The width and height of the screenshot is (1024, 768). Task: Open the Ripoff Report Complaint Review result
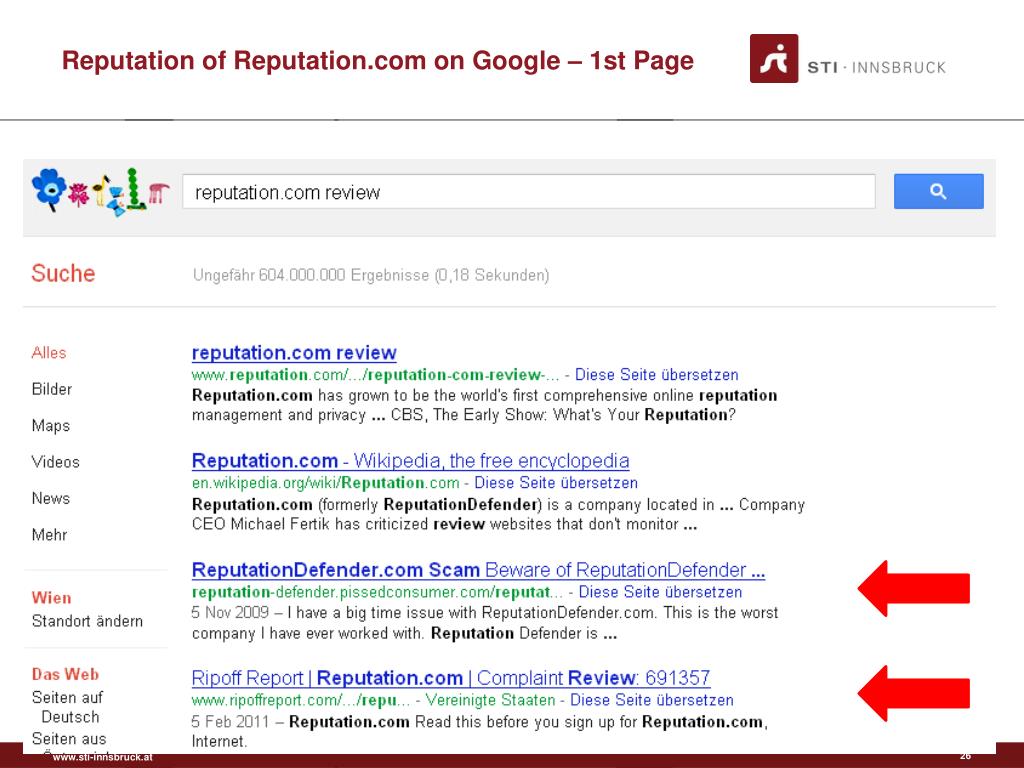click(x=451, y=678)
